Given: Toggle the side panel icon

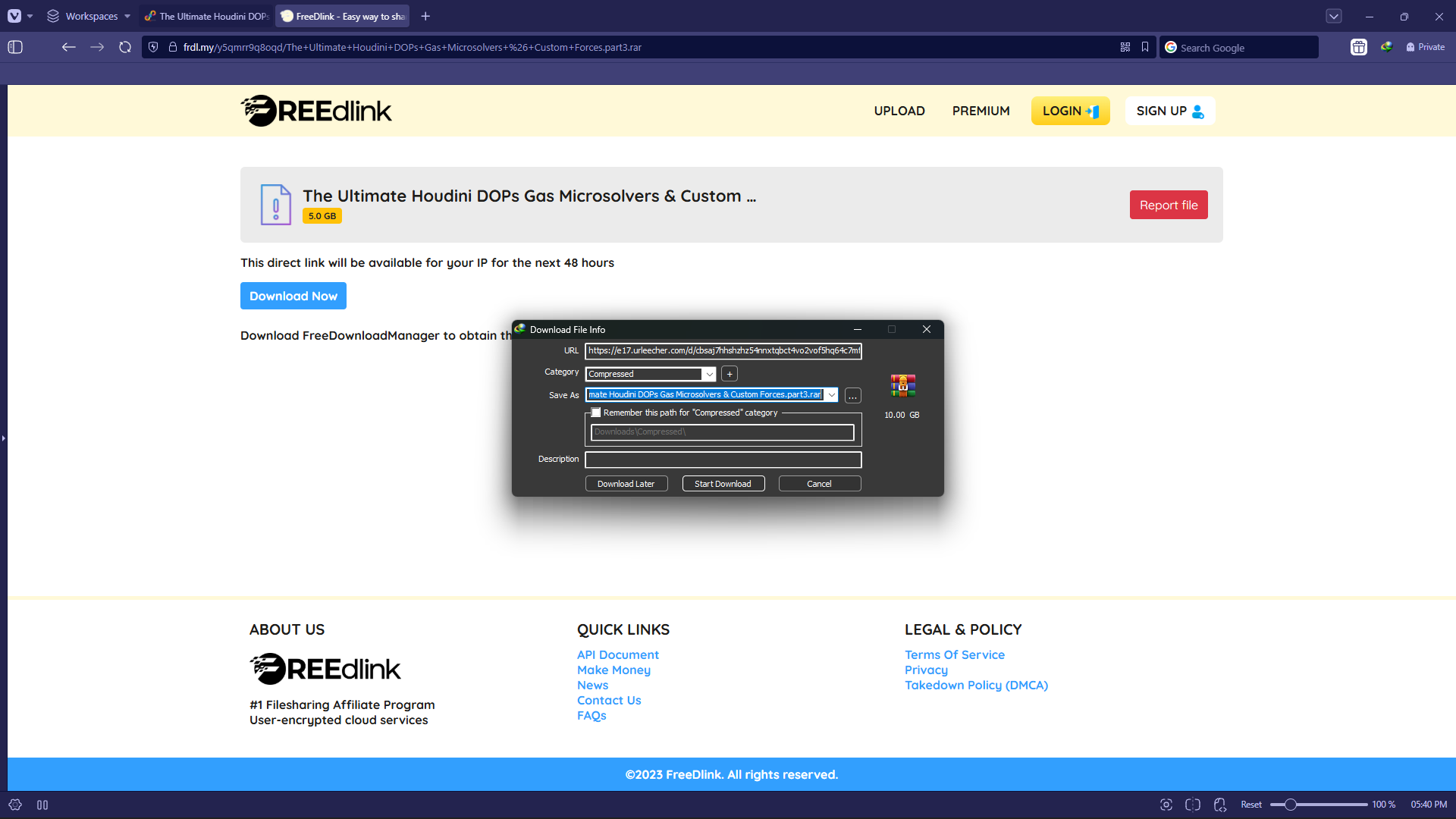Looking at the screenshot, I should [x=15, y=47].
